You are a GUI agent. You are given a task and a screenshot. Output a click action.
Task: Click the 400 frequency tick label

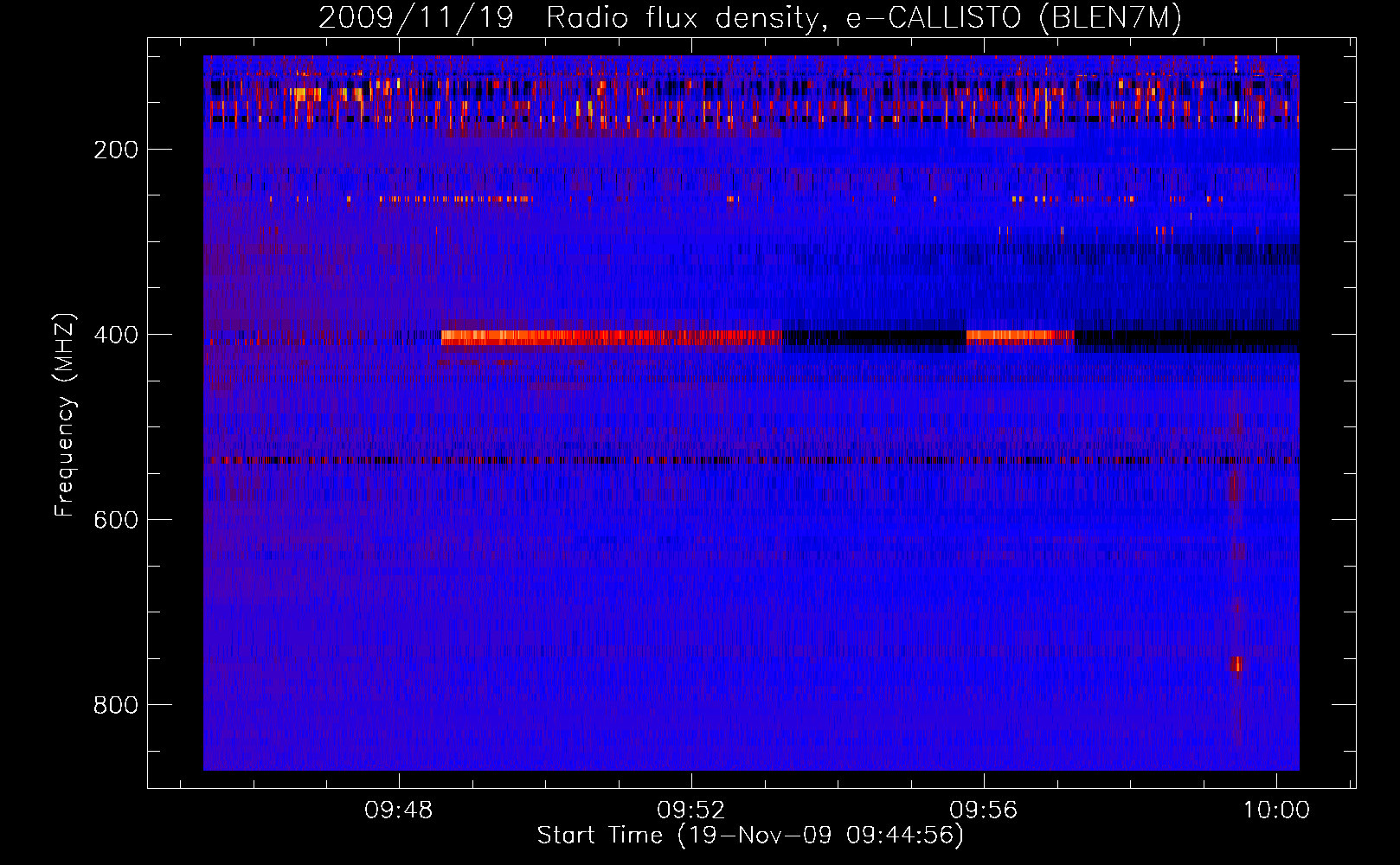point(116,335)
